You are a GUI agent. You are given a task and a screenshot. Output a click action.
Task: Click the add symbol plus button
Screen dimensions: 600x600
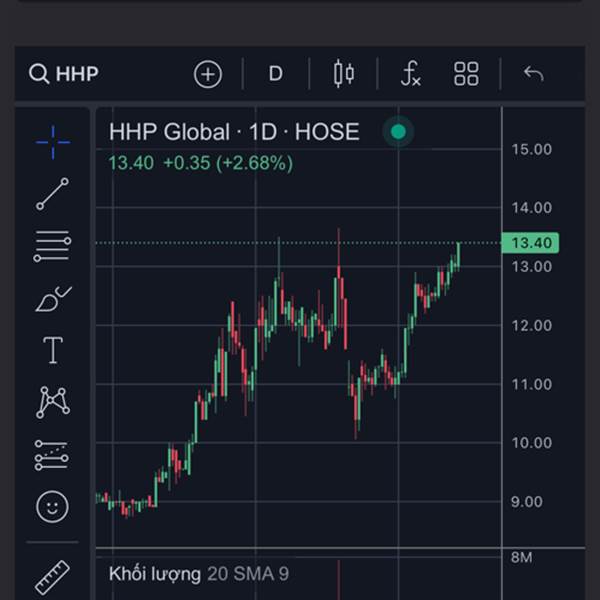click(x=207, y=74)
